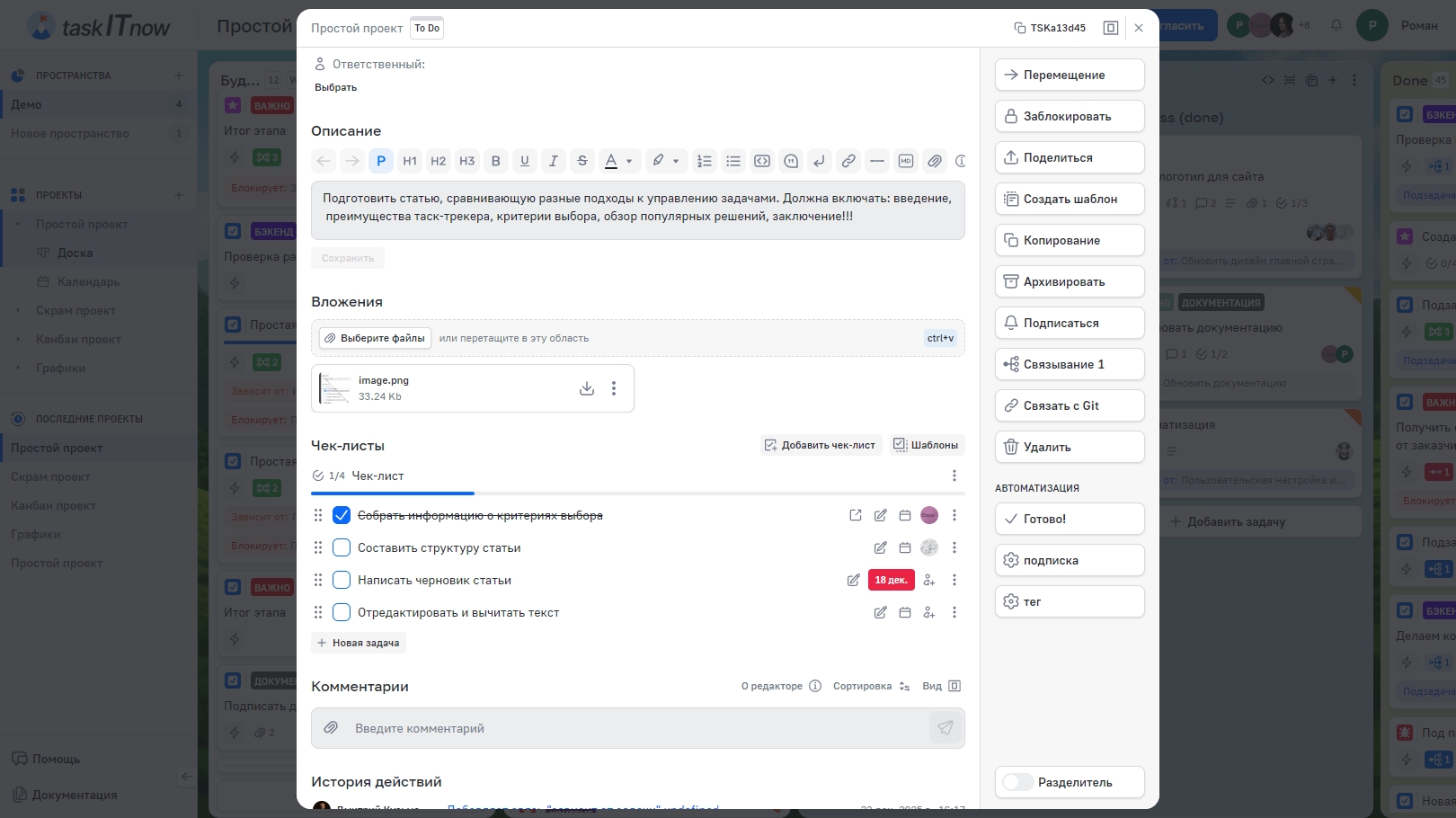Insert a numbered list in description
The image size is (1456, 818).
[x=704, y=161]
